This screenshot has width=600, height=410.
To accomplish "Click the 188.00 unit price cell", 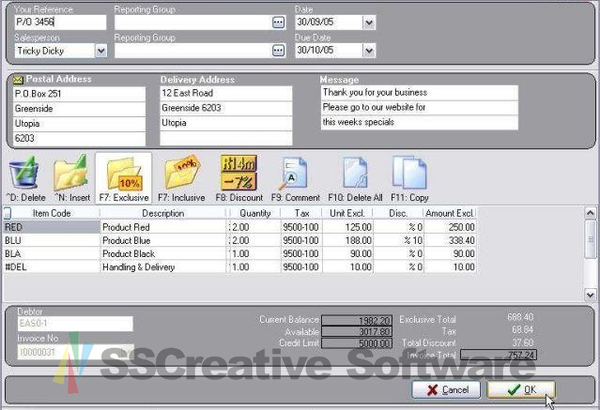I will (x=347, y=241).
